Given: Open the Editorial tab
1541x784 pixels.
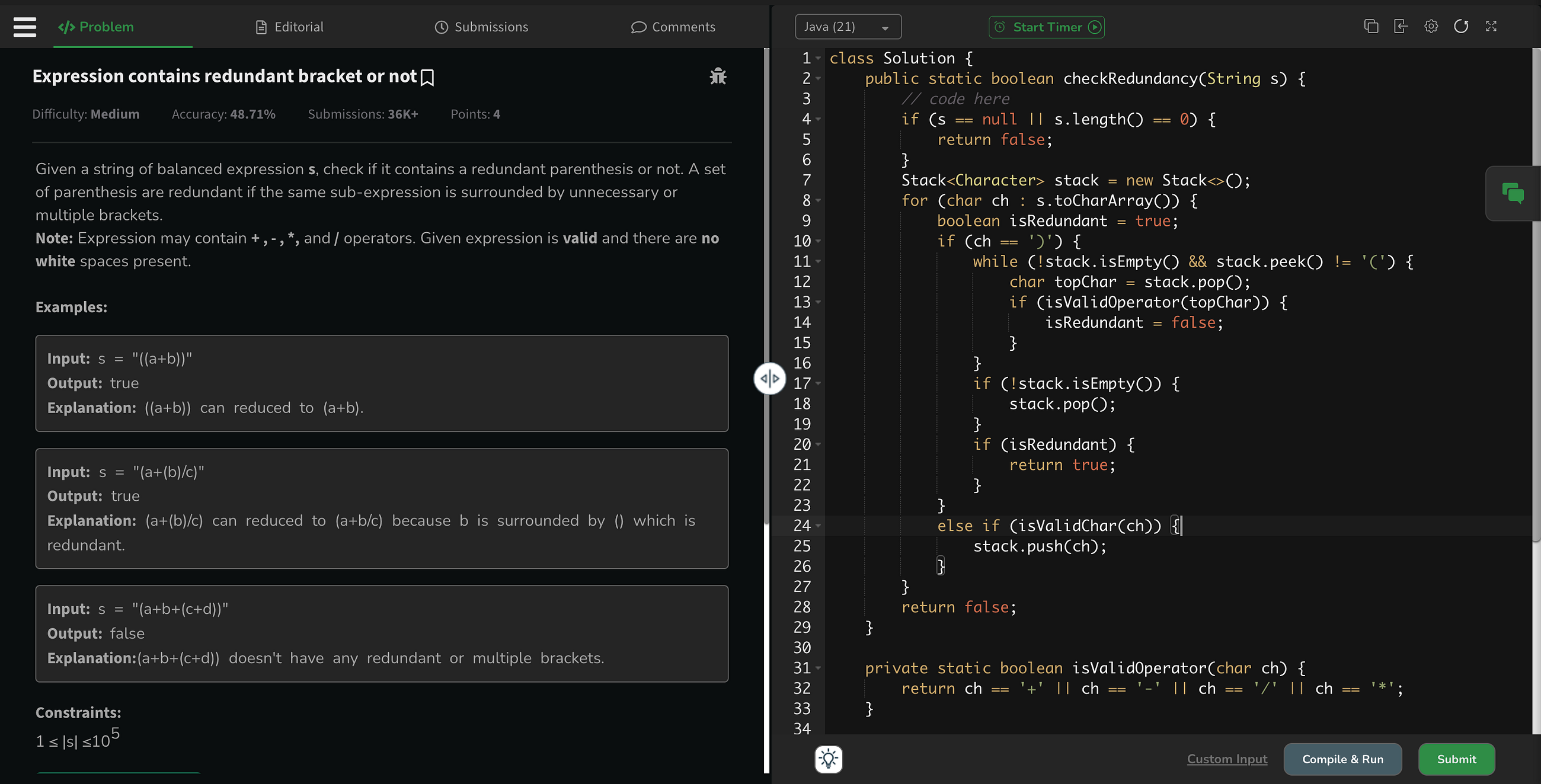Looking at the screenshot, I should [290, 27].
